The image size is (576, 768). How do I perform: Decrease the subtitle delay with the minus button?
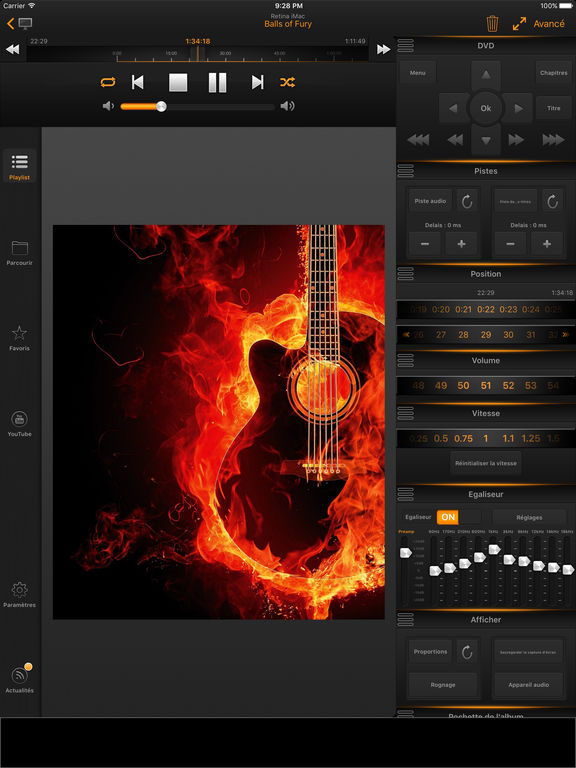point(510,244)
